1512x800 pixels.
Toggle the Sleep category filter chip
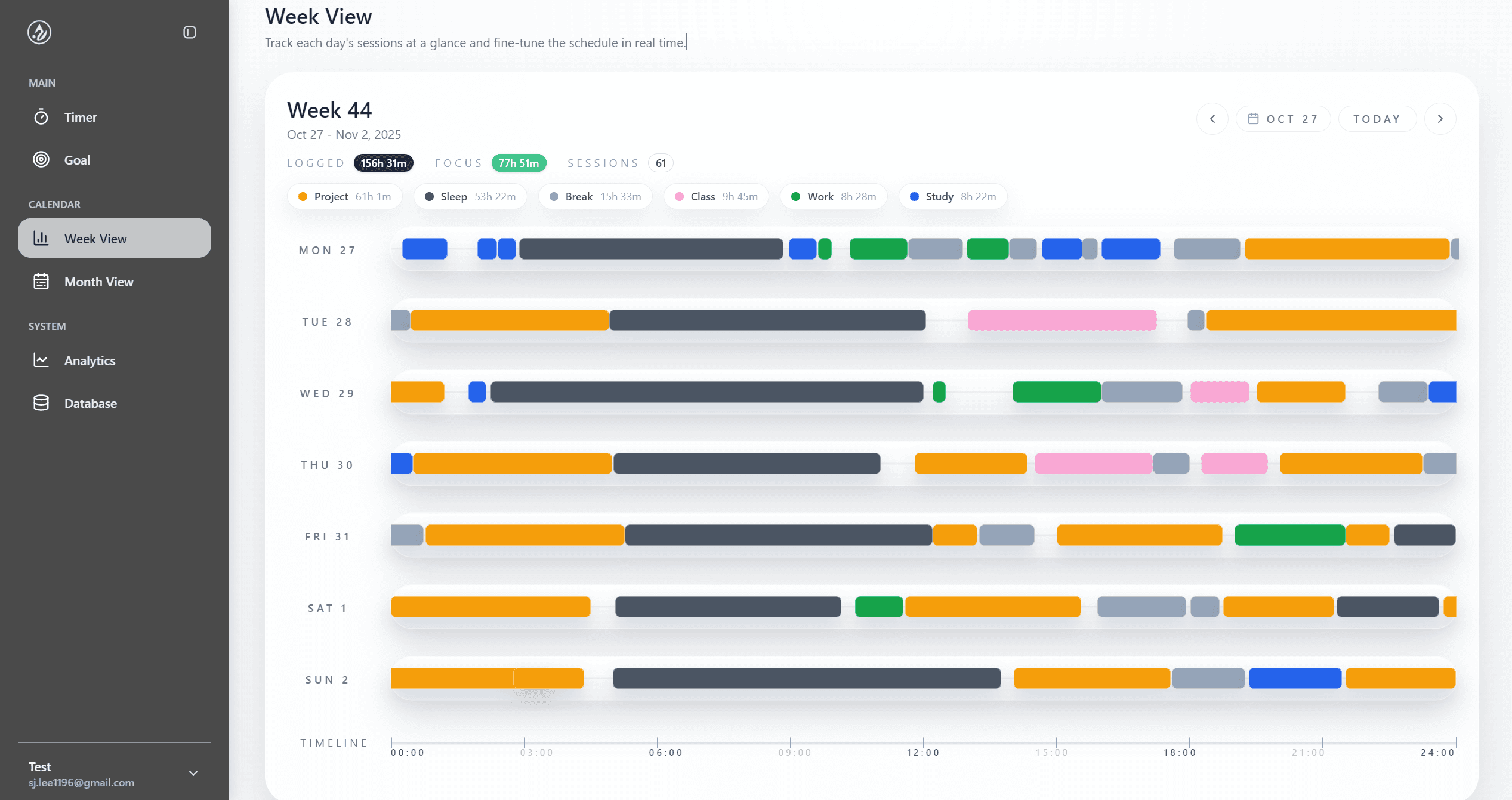tap(470, 197)
